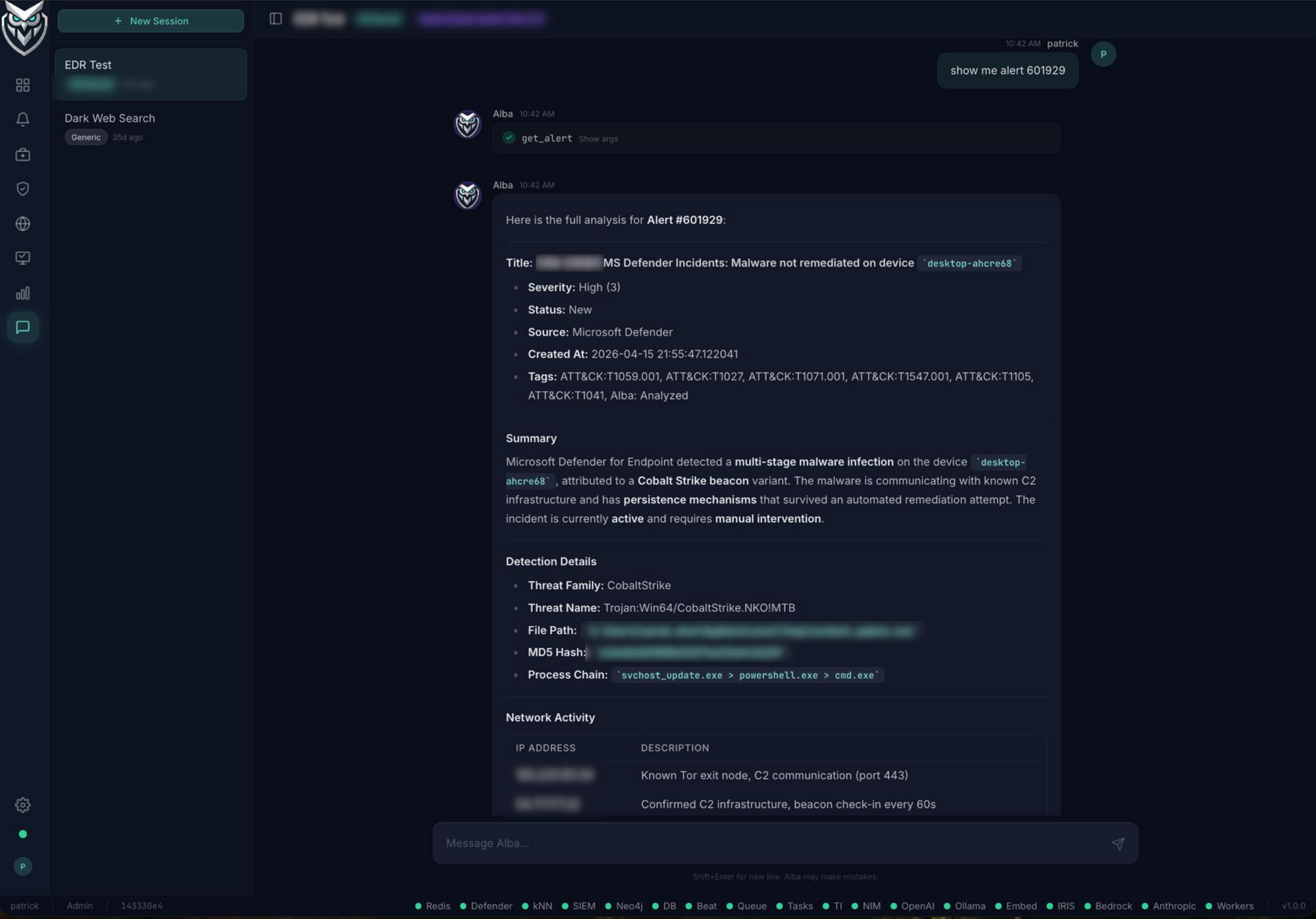The height and width of the screenshot is (919, 1316).
Task: Click the green status dot in sidebar
Action: [x=23, y=834]
